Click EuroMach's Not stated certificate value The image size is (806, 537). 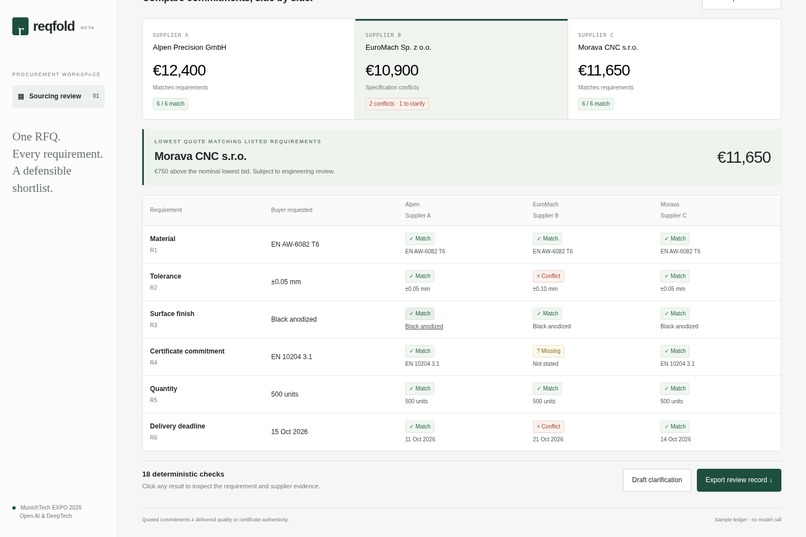click(x=545, y=364)
